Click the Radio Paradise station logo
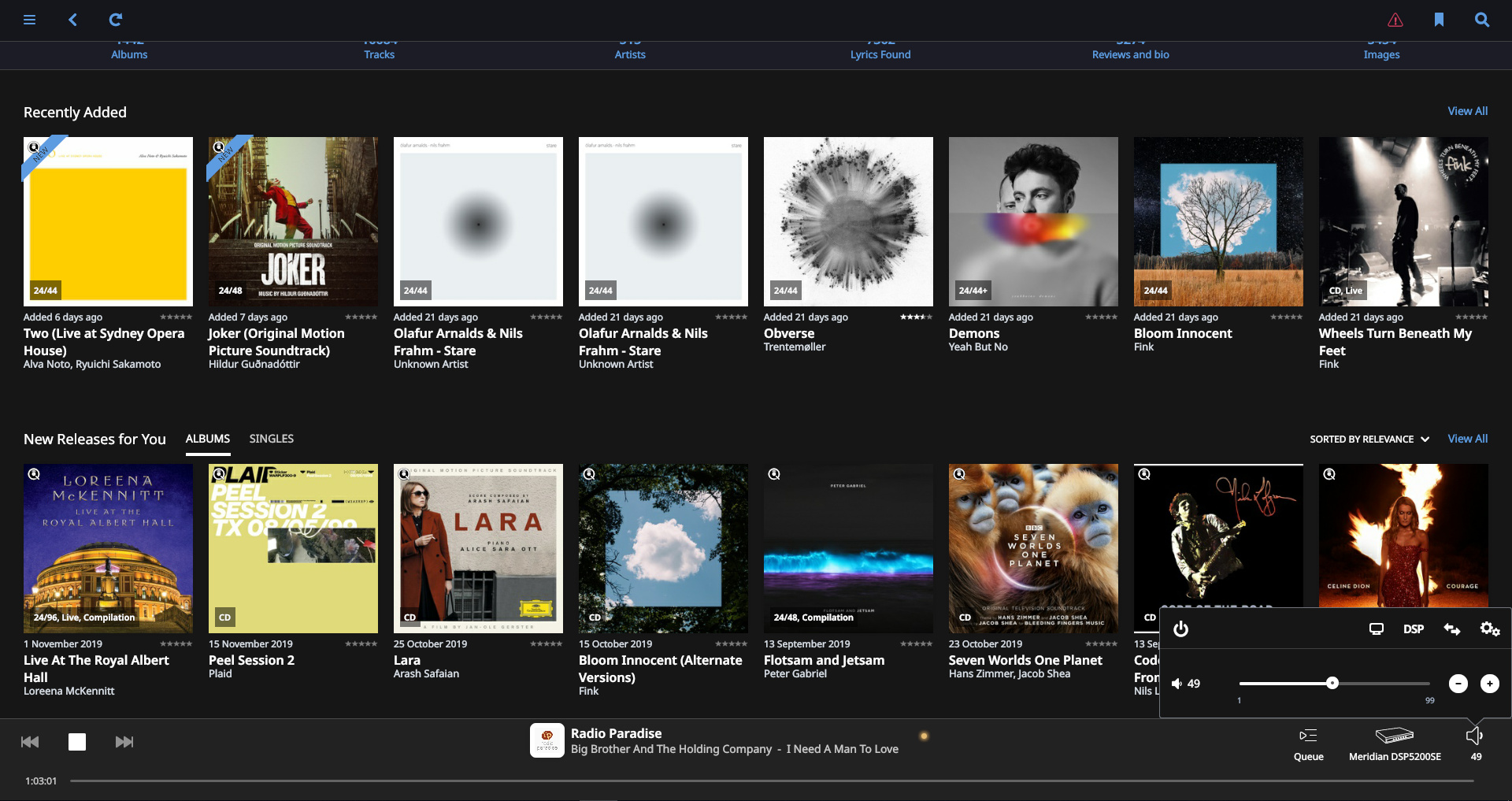The height and width of the screenshot is (801, 1512). tap(547, 740)
